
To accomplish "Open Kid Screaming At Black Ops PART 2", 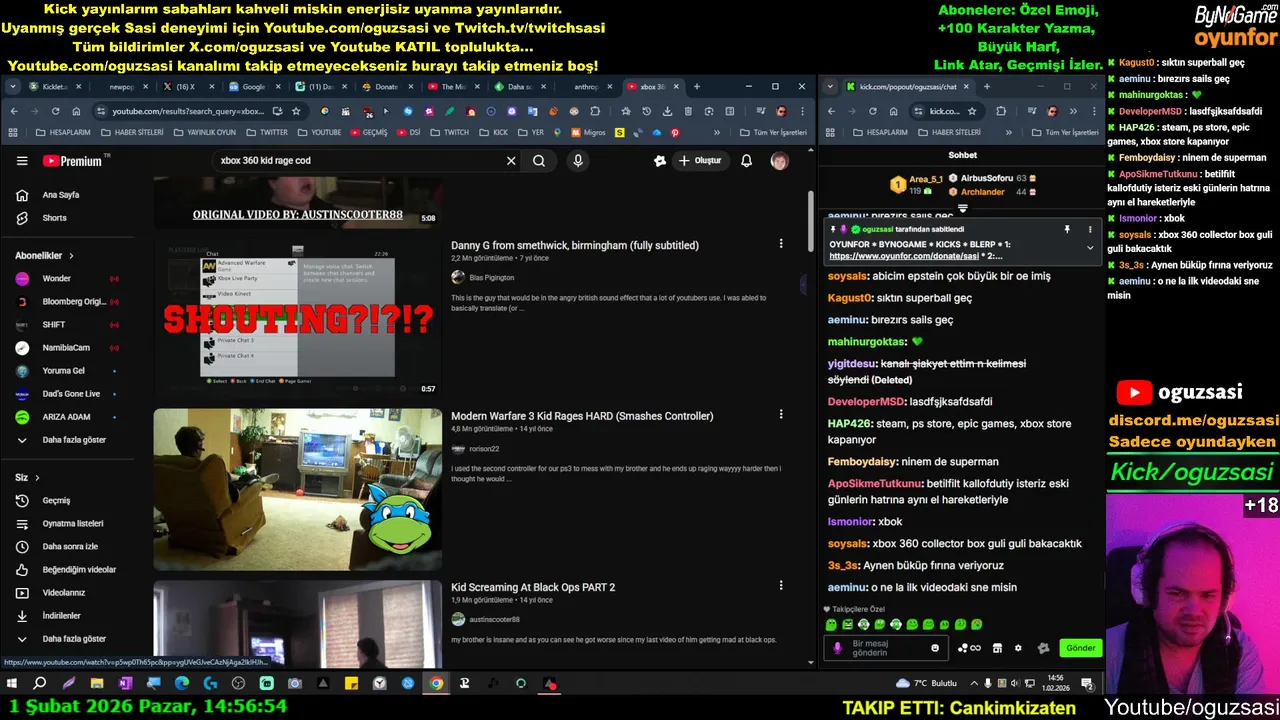I will tap(533, 588).
